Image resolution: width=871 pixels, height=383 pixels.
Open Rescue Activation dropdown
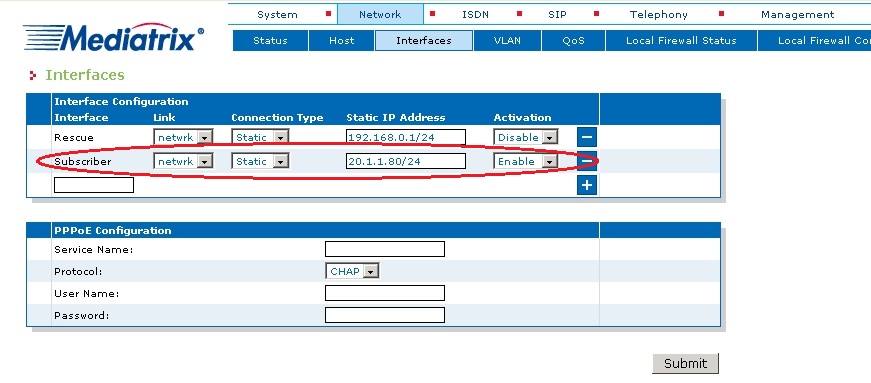coord(525,137)
